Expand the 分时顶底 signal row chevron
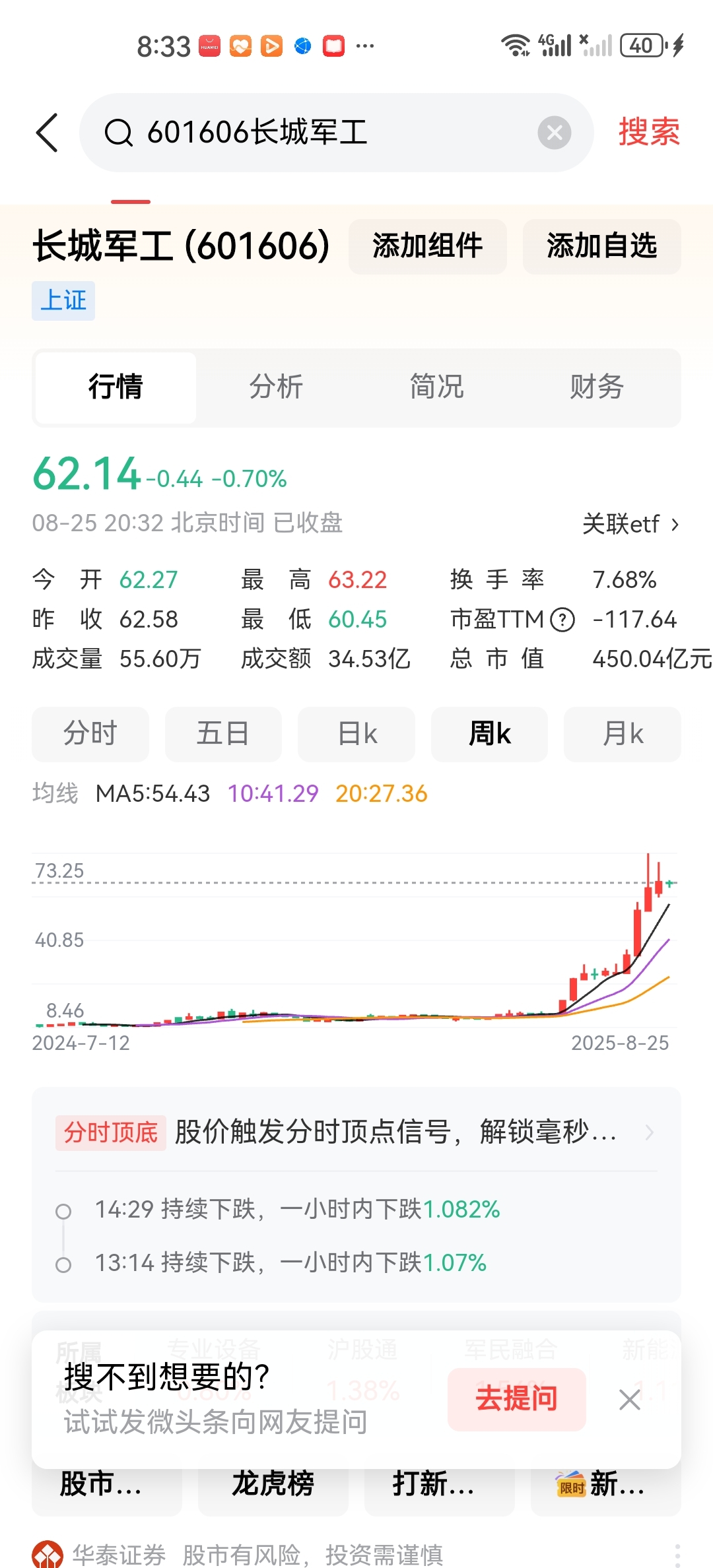This screenshot has height=1568, width=713. [x=650, y=1132]
